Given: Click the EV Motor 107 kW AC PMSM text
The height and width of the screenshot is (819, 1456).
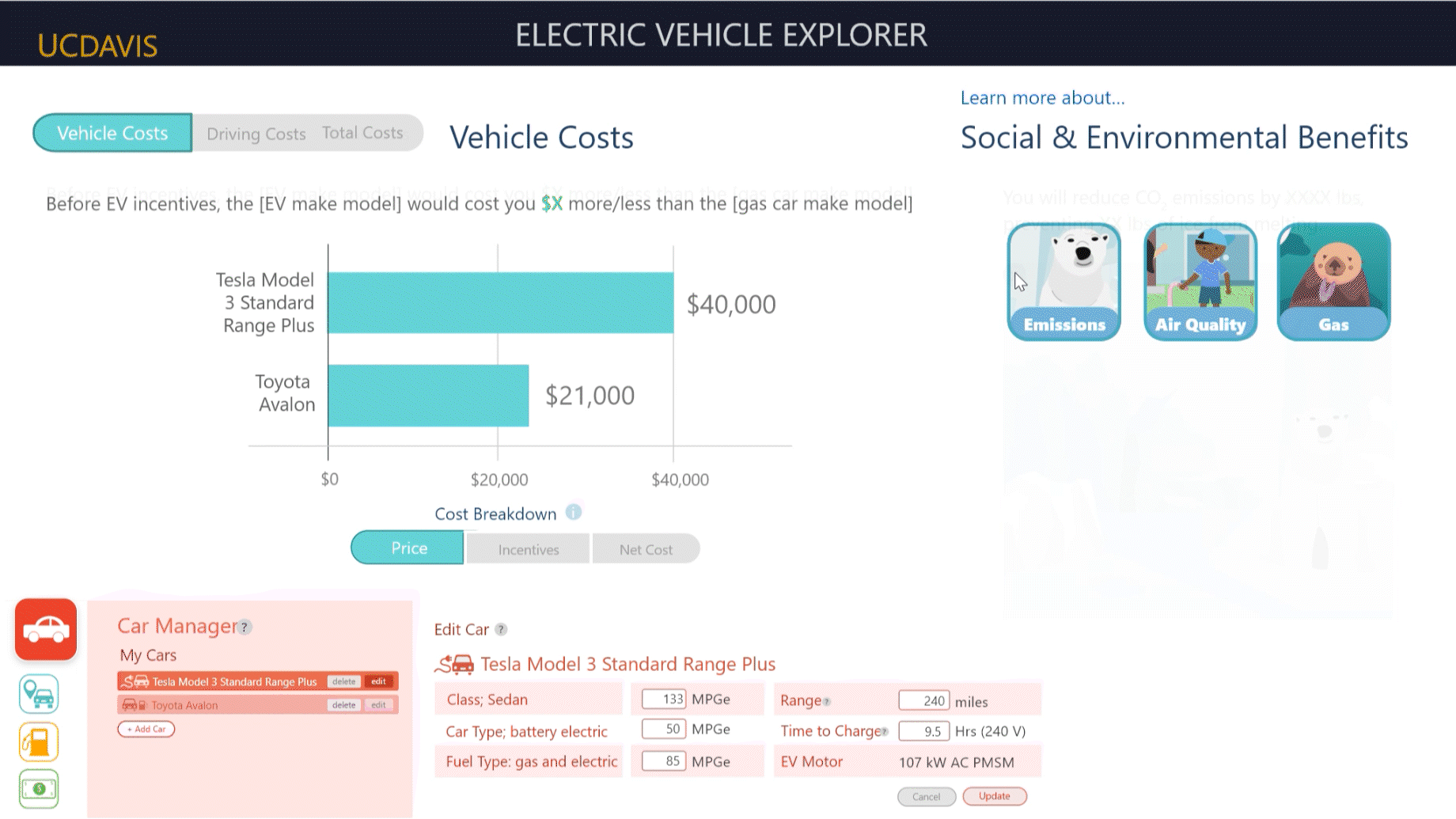Looking at the screenshot, I should point(957,763).
